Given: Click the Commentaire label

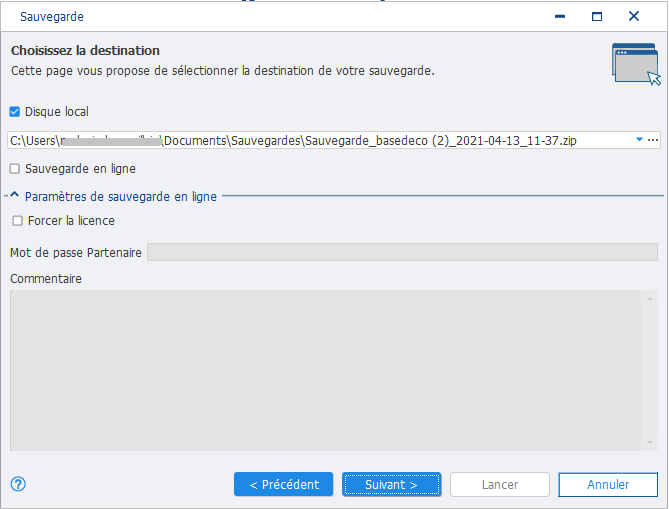Looking at the screenshot, I should (x=46, y=279).
